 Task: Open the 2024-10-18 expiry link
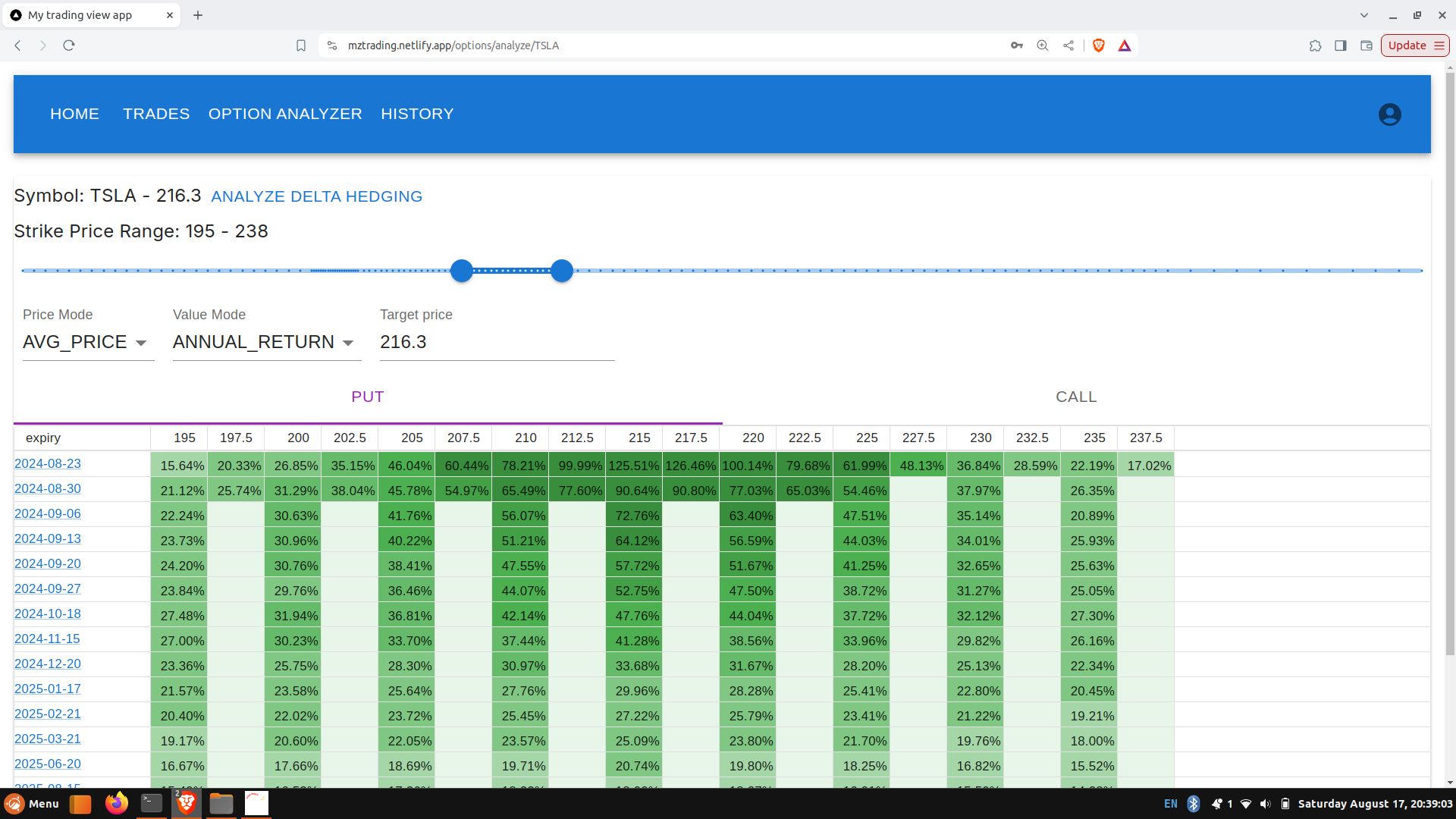tap(48, 613)
